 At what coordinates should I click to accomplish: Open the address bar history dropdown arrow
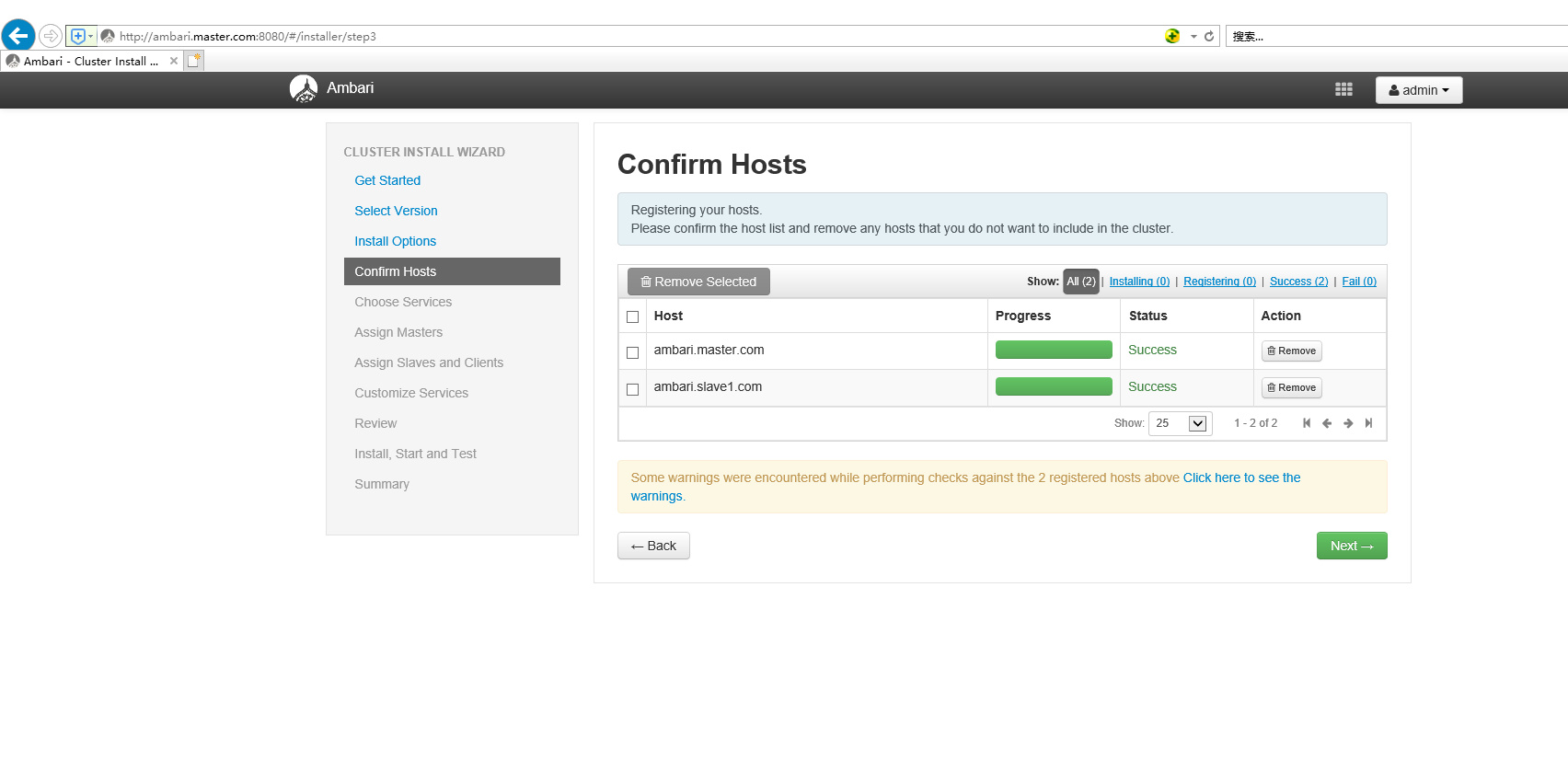tap(1193, 37)
